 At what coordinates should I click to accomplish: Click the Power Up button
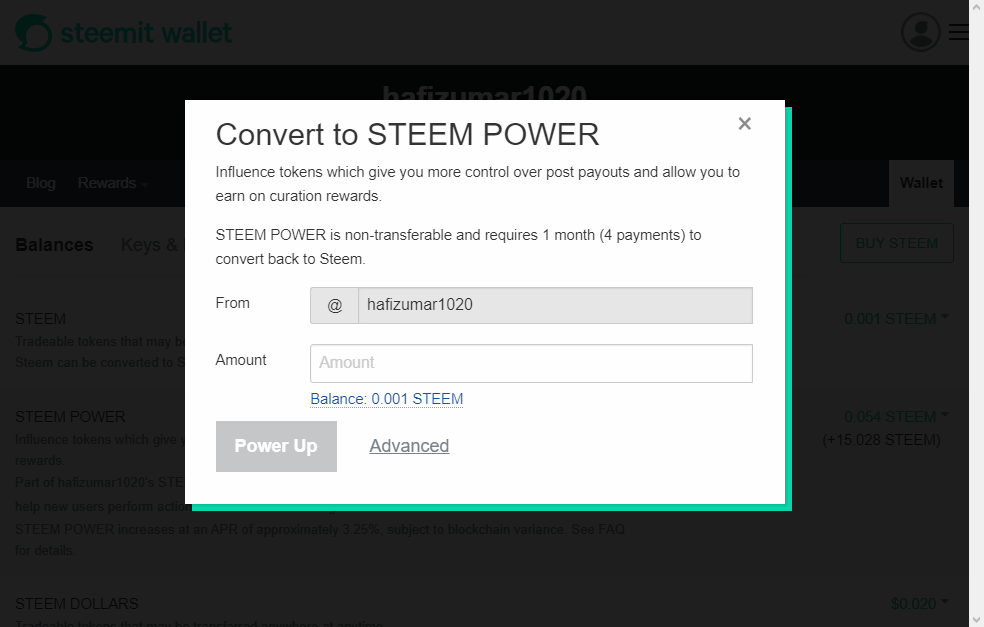[x=276, y=446]
